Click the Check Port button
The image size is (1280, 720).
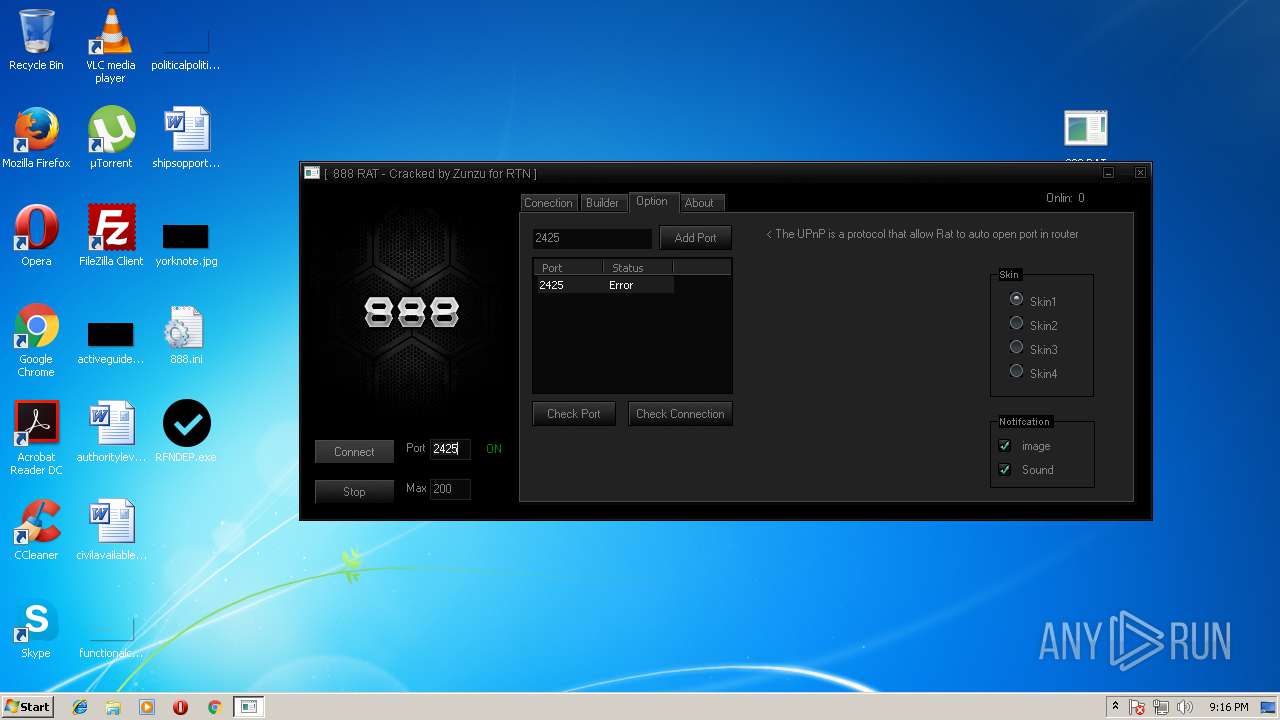click(574, 414)
